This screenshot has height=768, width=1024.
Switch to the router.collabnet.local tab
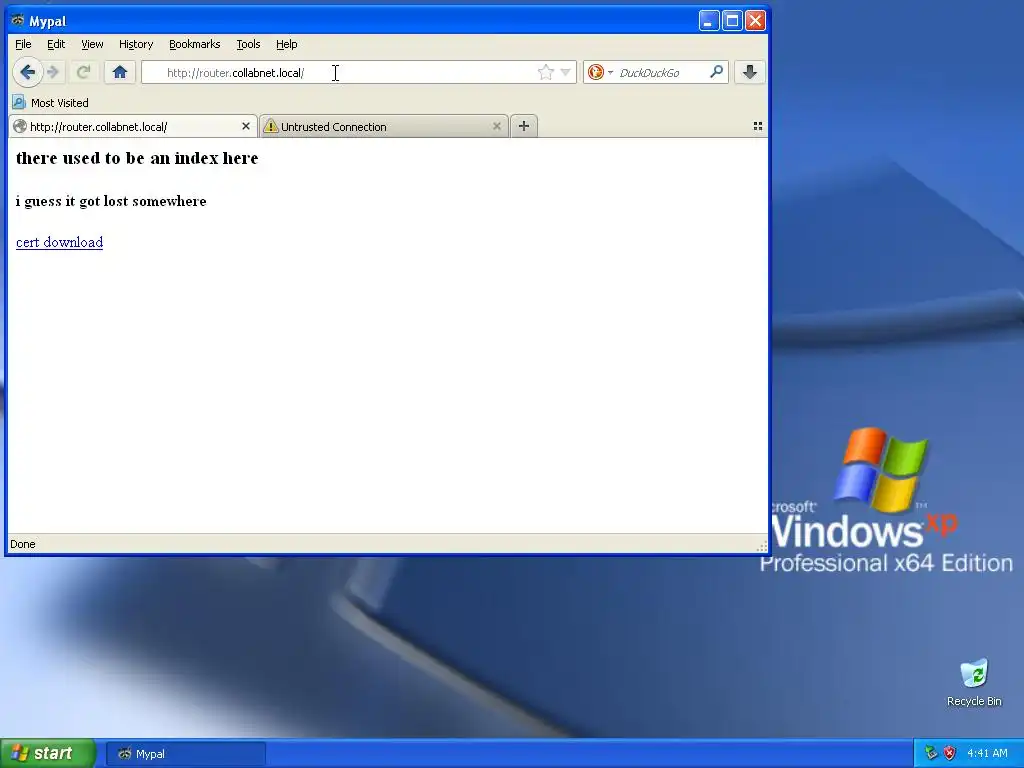pos(133,127)
